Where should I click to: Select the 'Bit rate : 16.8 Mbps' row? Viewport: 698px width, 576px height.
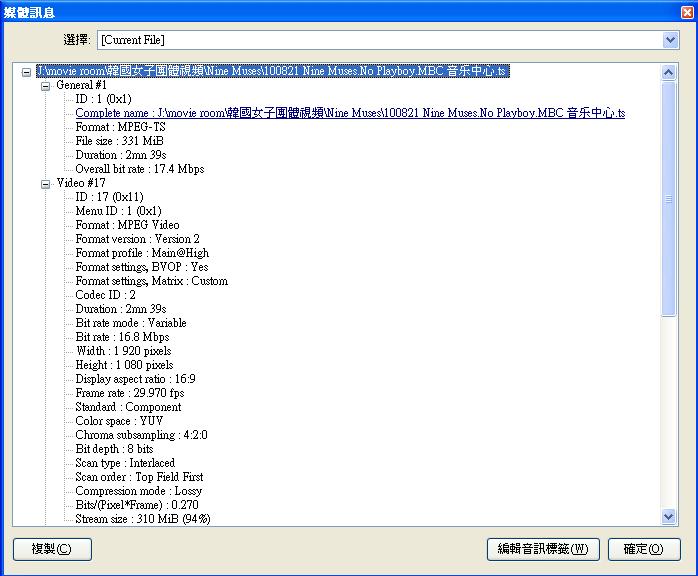coord(122,337)
